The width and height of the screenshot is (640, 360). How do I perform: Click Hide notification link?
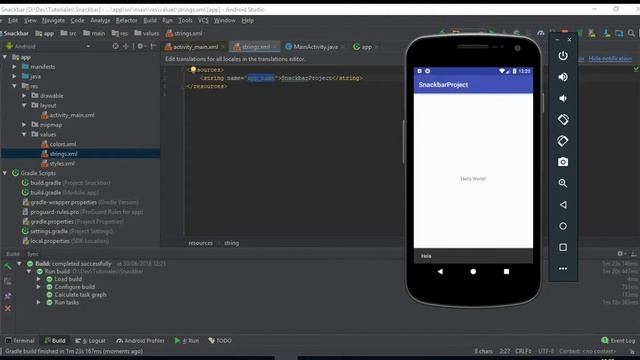click(610, 59)
